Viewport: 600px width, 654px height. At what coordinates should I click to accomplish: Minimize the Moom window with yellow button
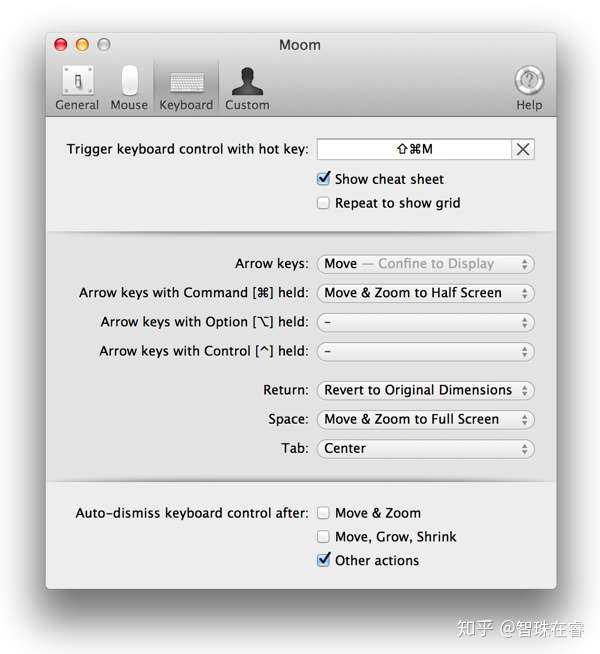pyautogui.click(x=82, y=45)
